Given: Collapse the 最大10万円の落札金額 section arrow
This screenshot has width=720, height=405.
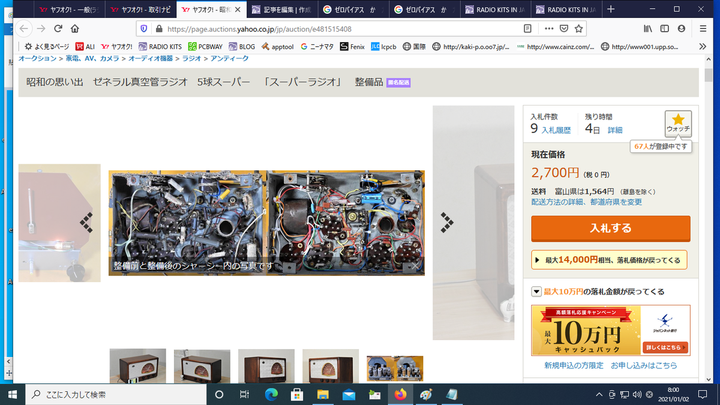Looking at the screenshot, I should tap(537, 291).
